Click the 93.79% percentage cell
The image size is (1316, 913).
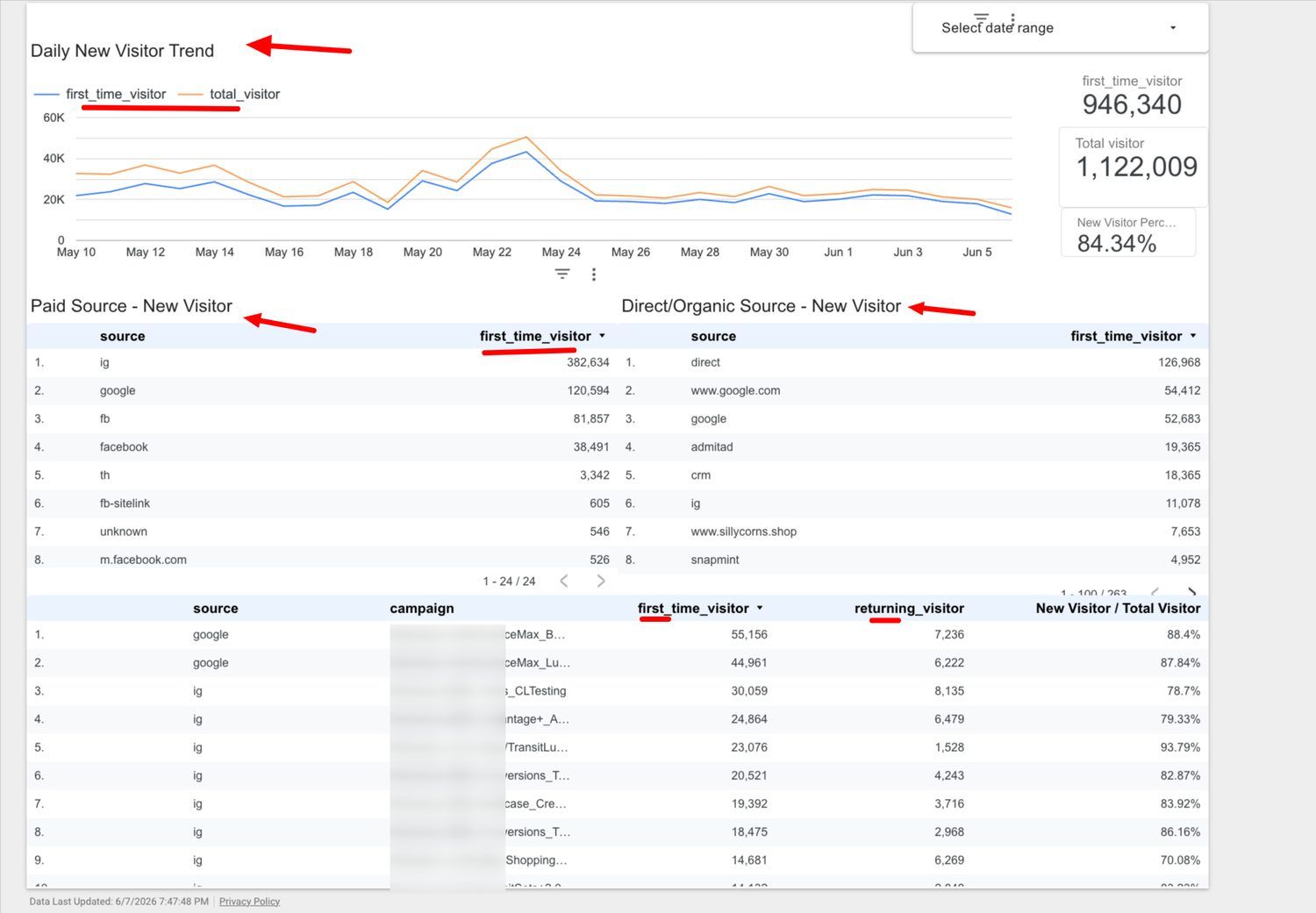pyautogui.click(x=1180, y=747)
